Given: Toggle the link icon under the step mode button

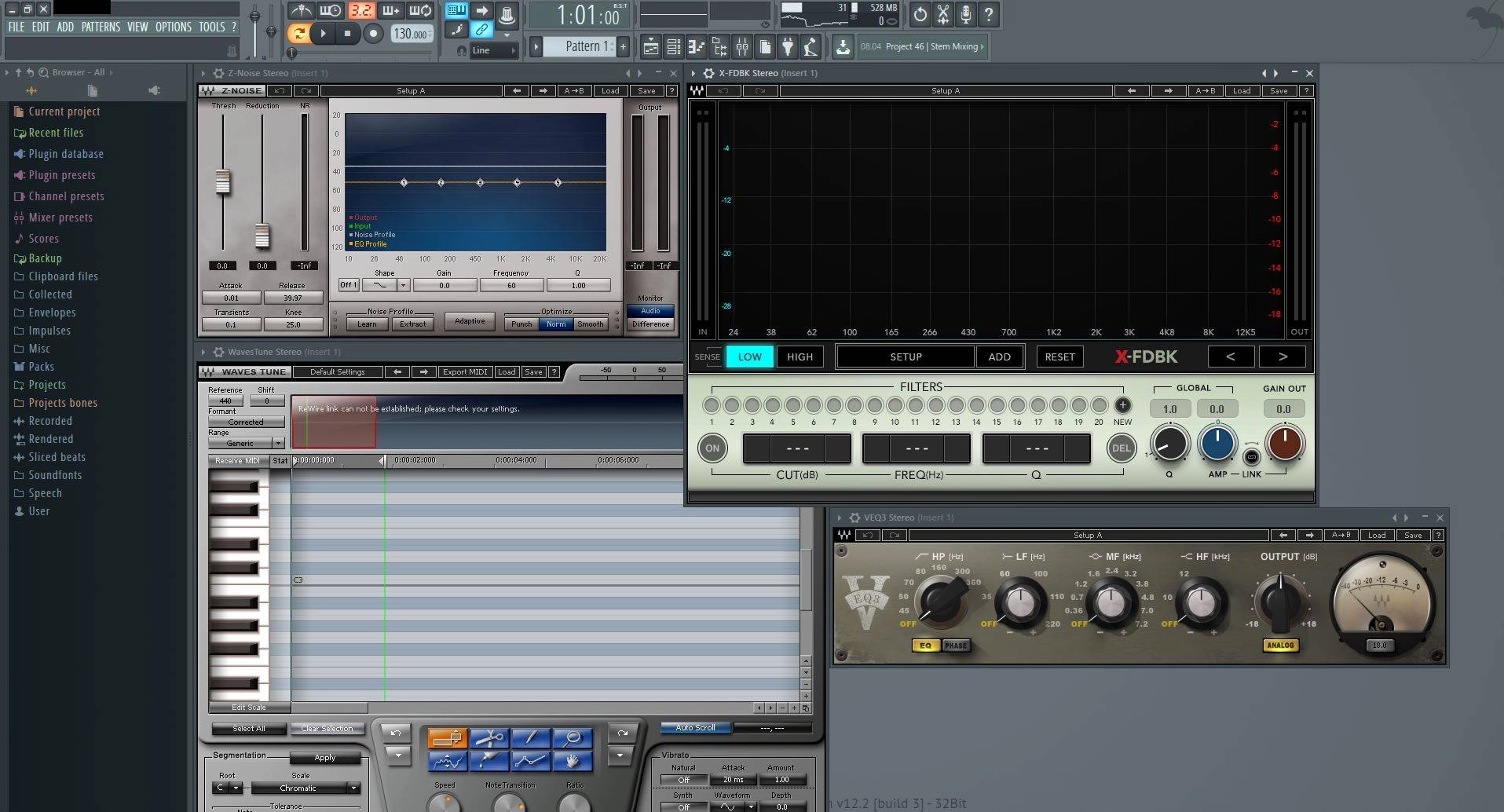Looking at the screenshot, I should click(482, 30).
